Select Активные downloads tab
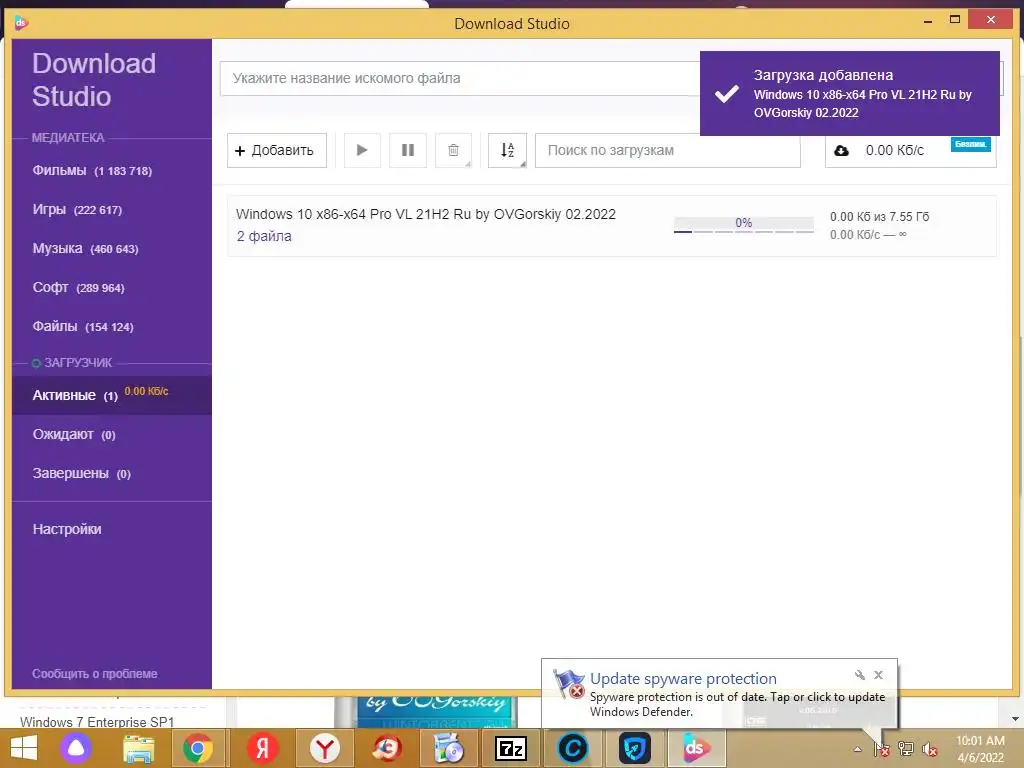This screenshot has height=768, width=1024. pos(112,395)
